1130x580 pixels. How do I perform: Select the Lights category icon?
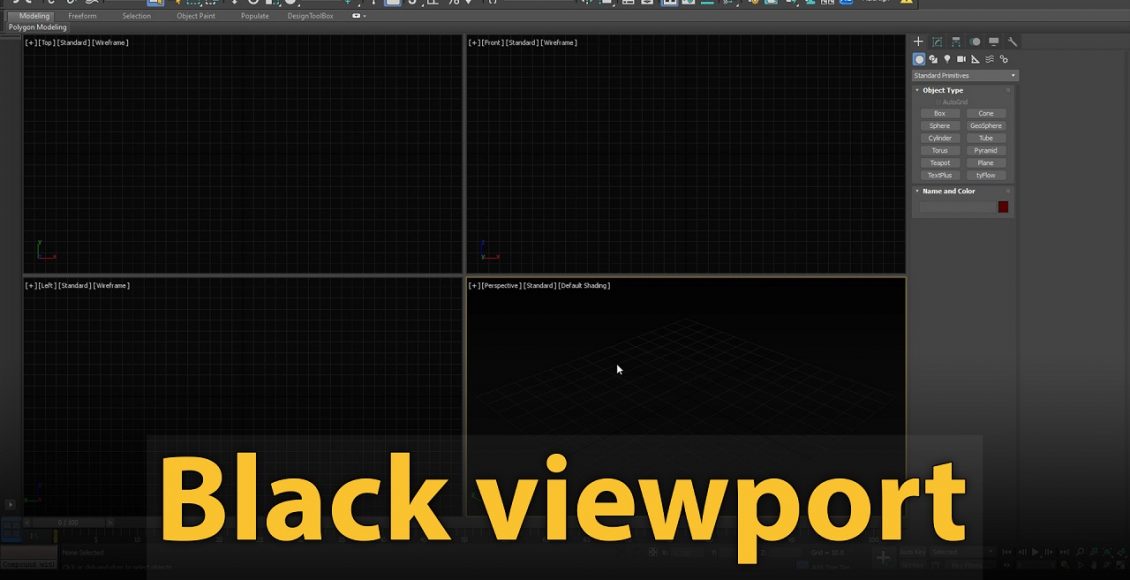947,59
